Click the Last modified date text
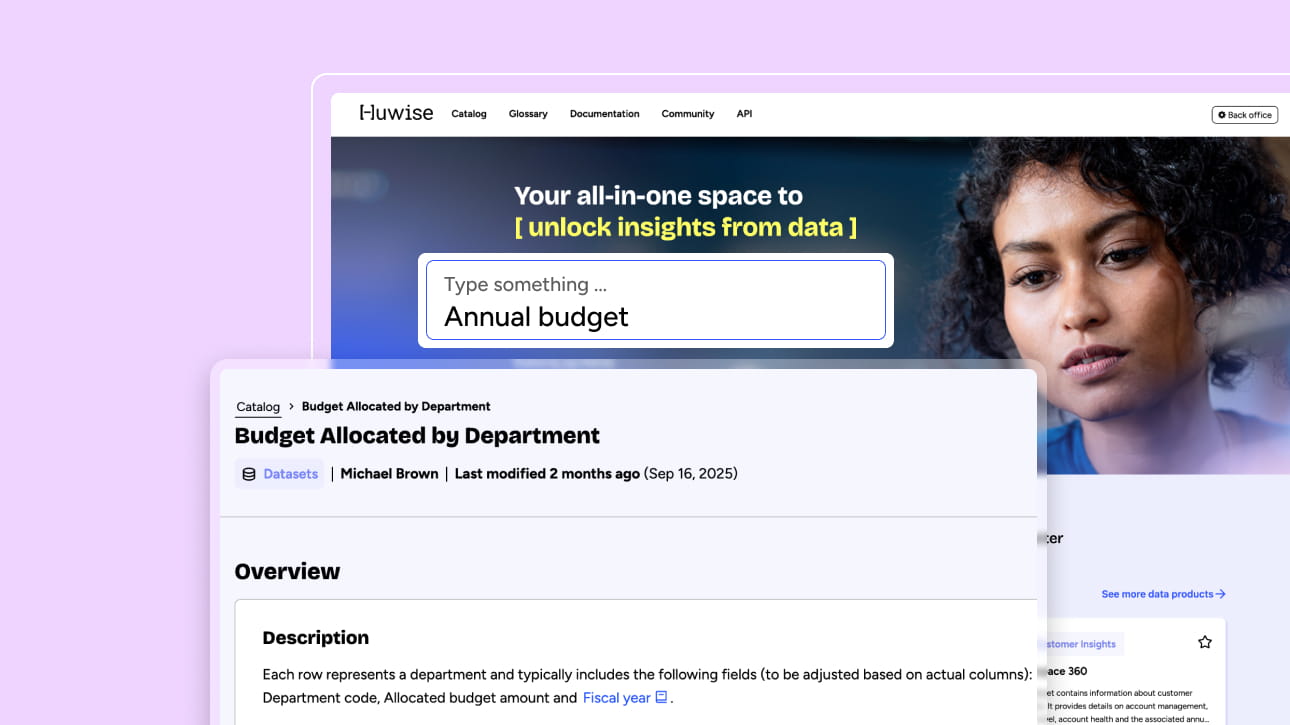1290x725 pixels. (596, 474)
